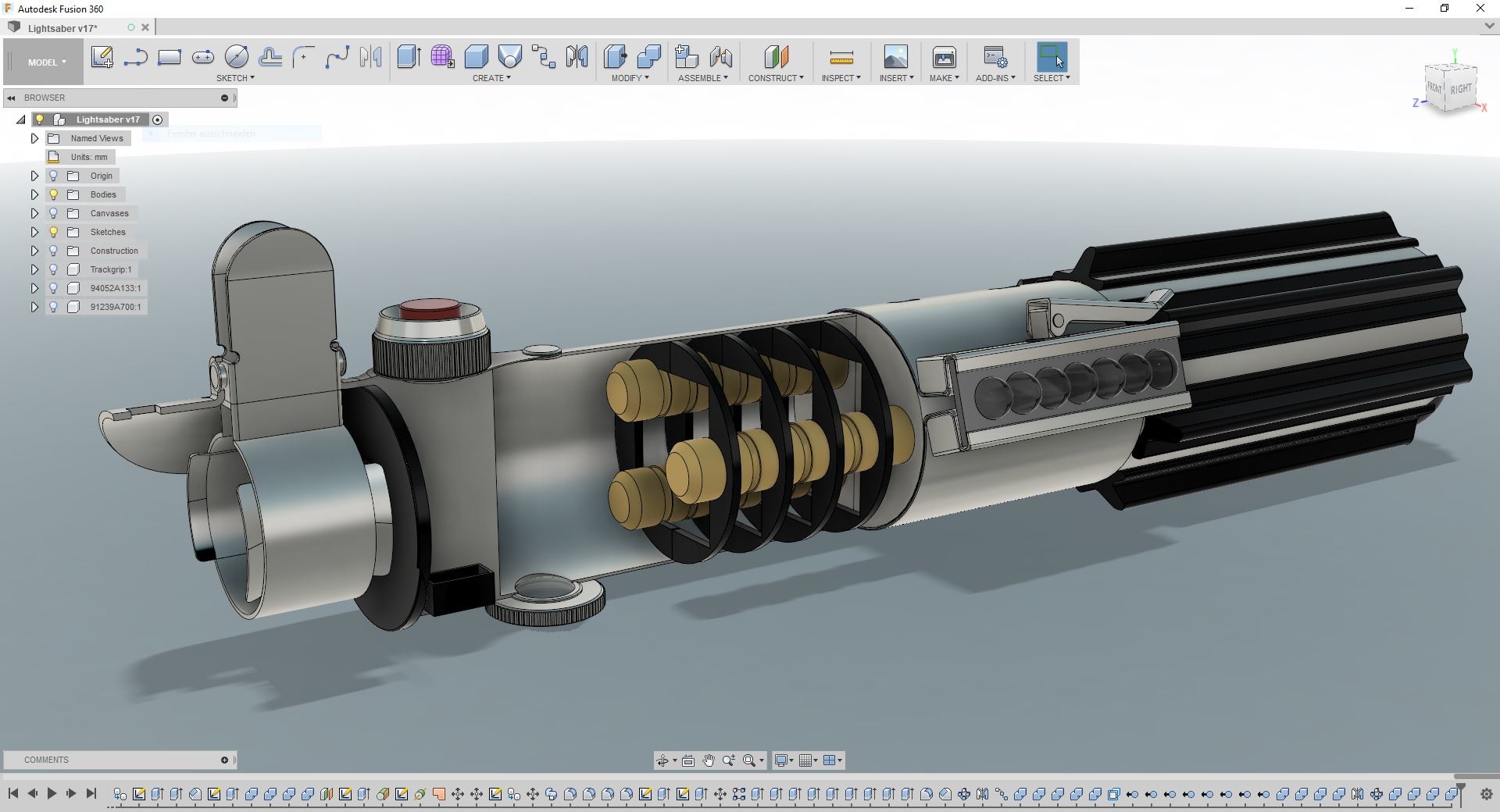Activate the Select window tool
This screenshot has height=812, width=1500.
[x=1052, y=57]
